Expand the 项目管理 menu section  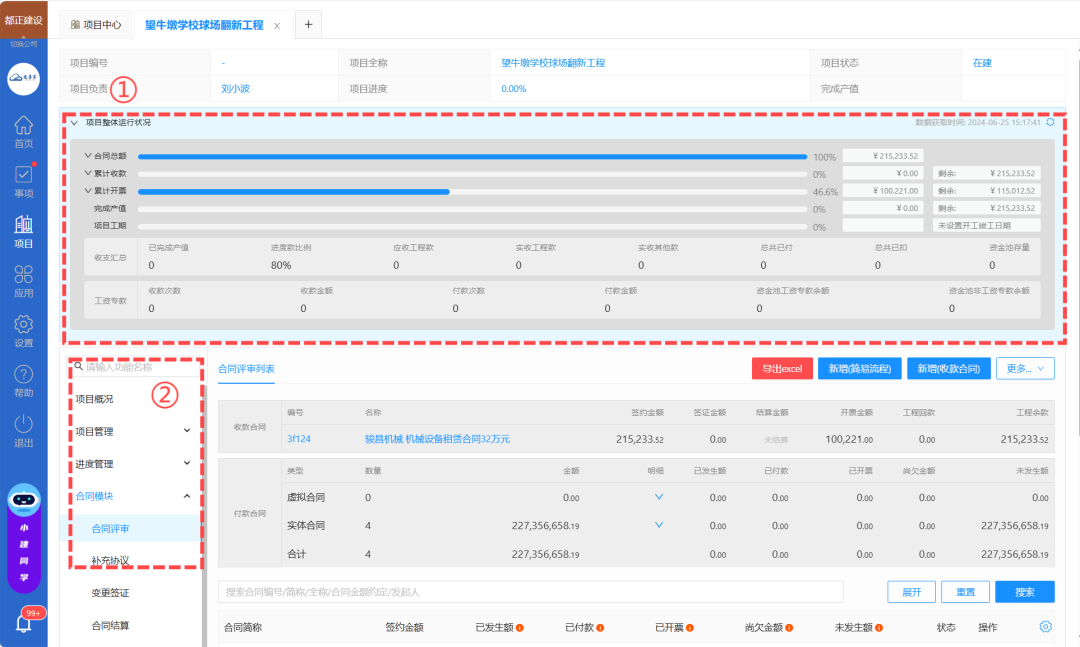point(187,431)
